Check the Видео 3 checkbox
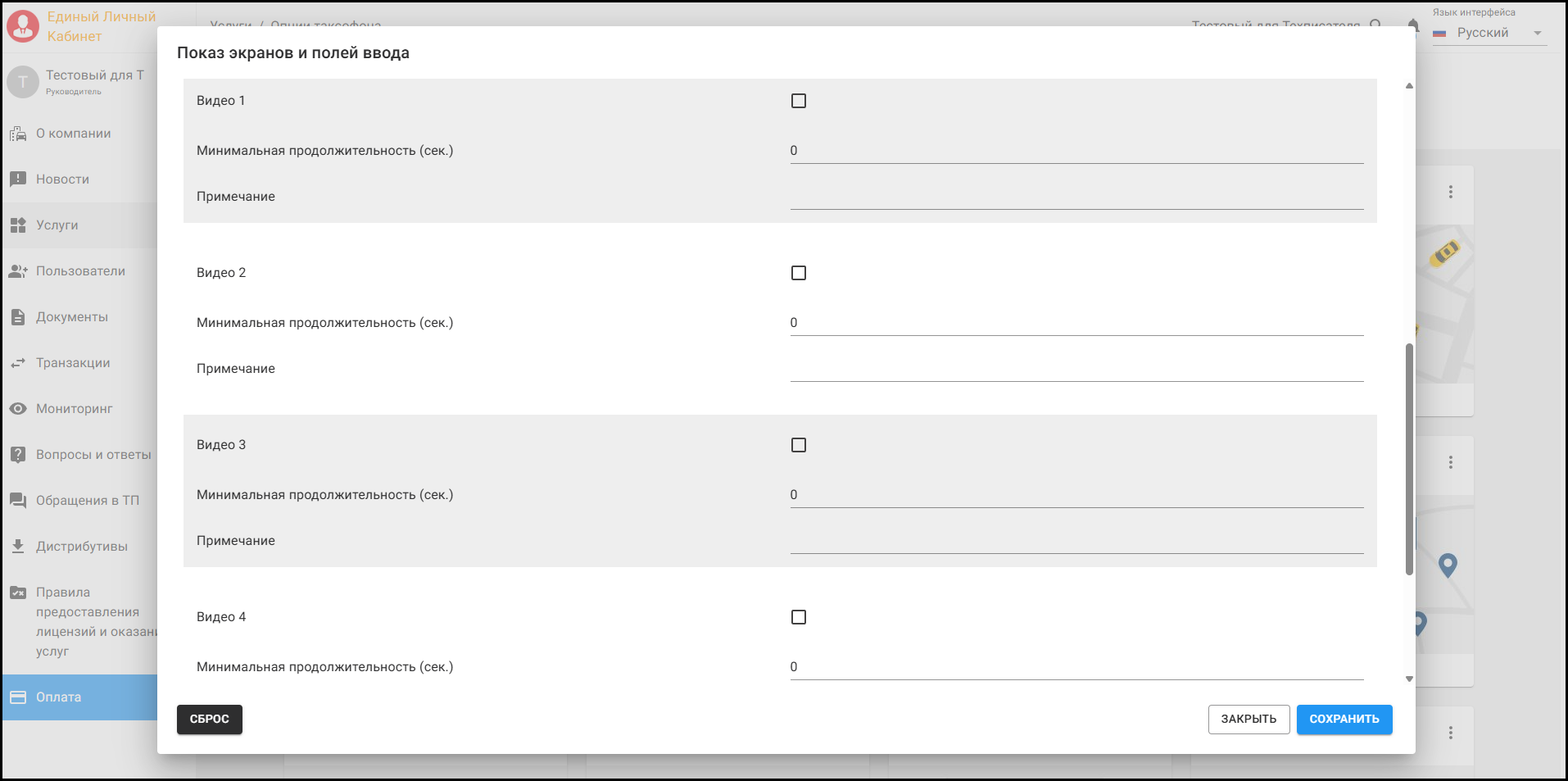 [799, 445]
